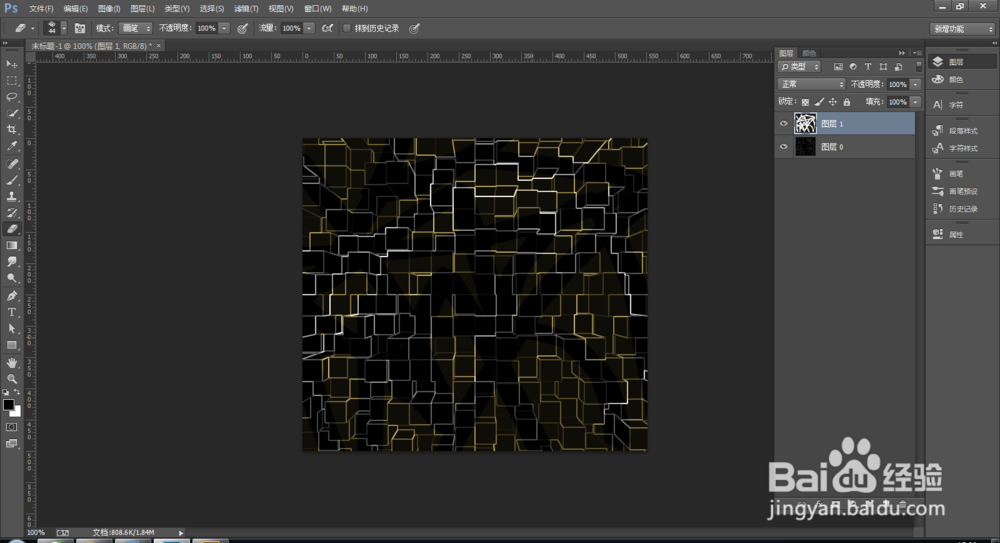This screenshot has width=1000, height=543.
Task: Filter layers by adjustment layers
Action: (x=853, y=66)
